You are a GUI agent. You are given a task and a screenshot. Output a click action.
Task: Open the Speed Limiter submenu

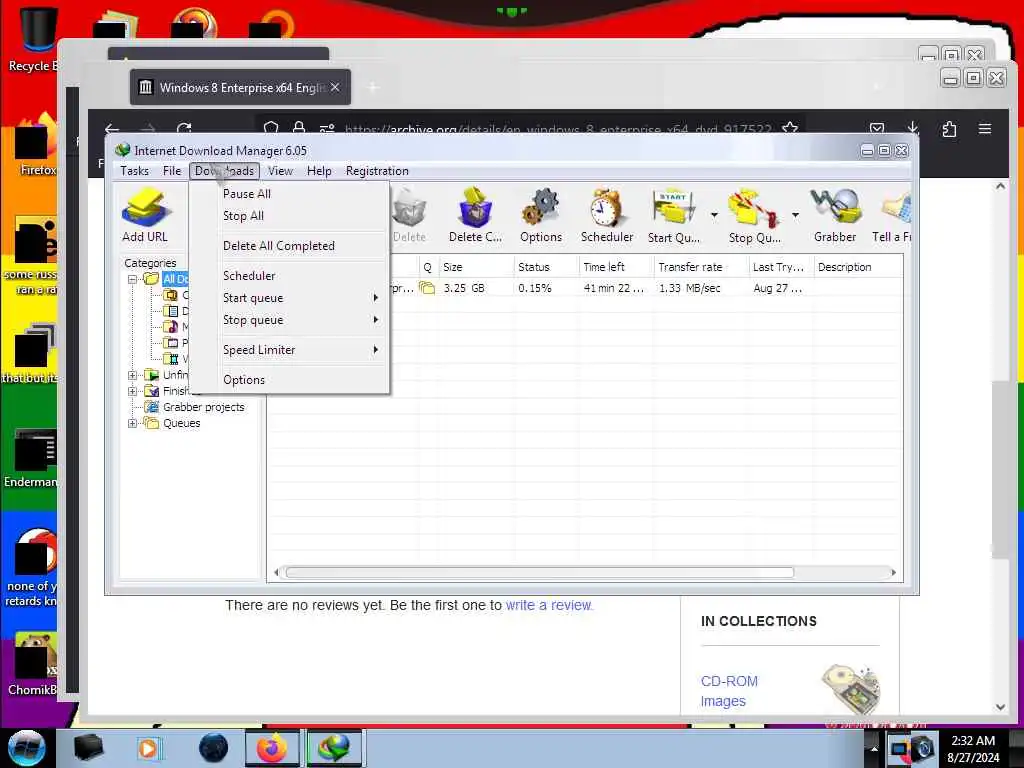(290, 350)
